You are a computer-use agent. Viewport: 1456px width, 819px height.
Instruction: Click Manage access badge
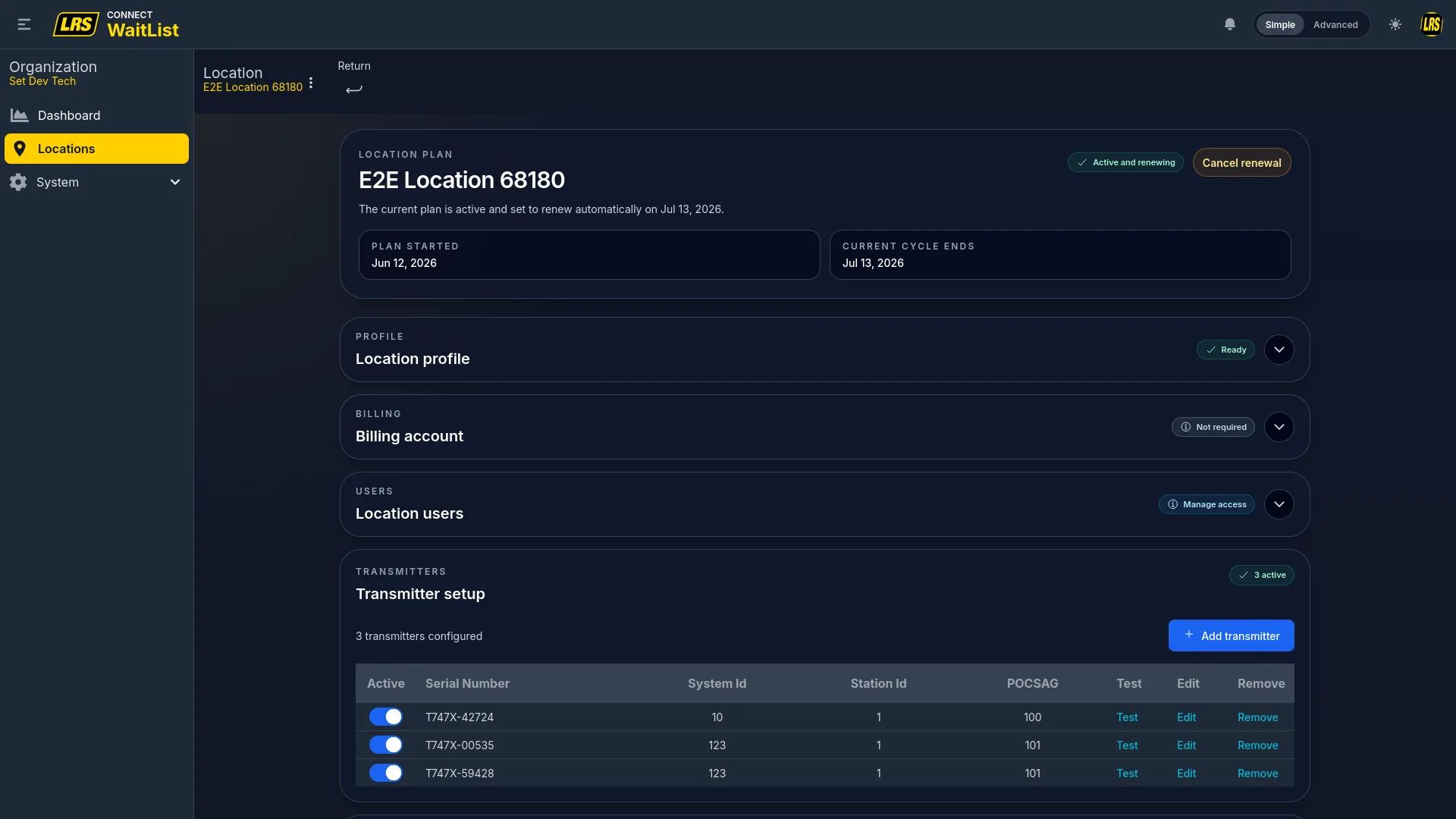(x=1207, y=504)
